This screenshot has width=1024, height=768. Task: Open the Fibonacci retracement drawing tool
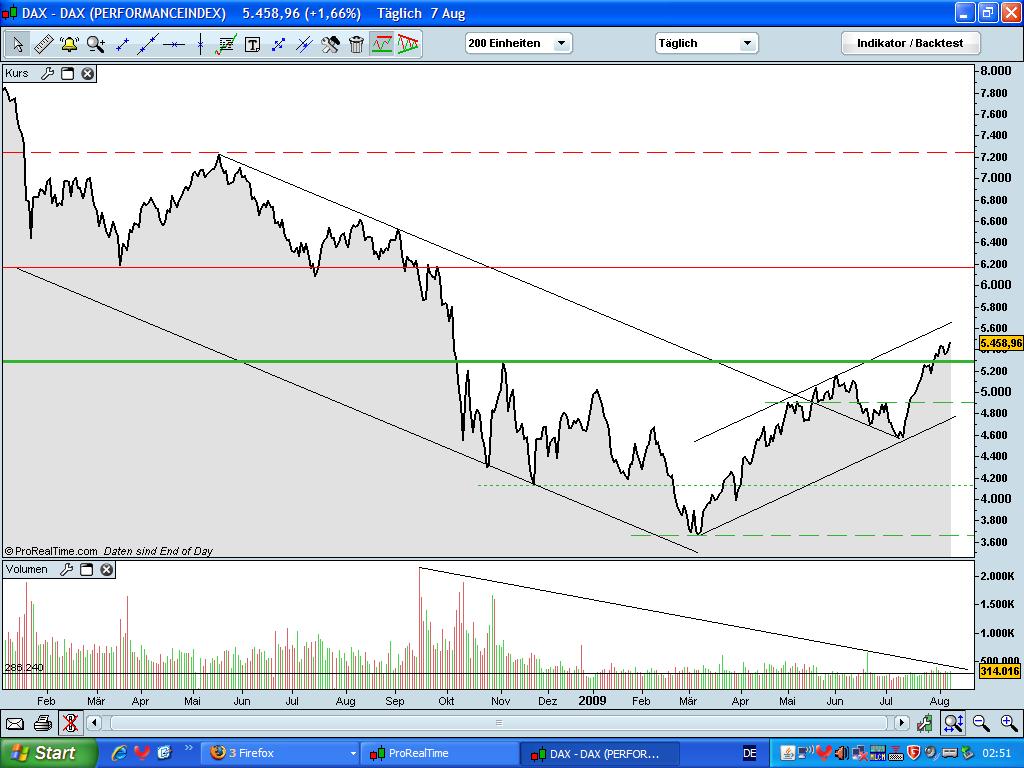click(226, 44)
